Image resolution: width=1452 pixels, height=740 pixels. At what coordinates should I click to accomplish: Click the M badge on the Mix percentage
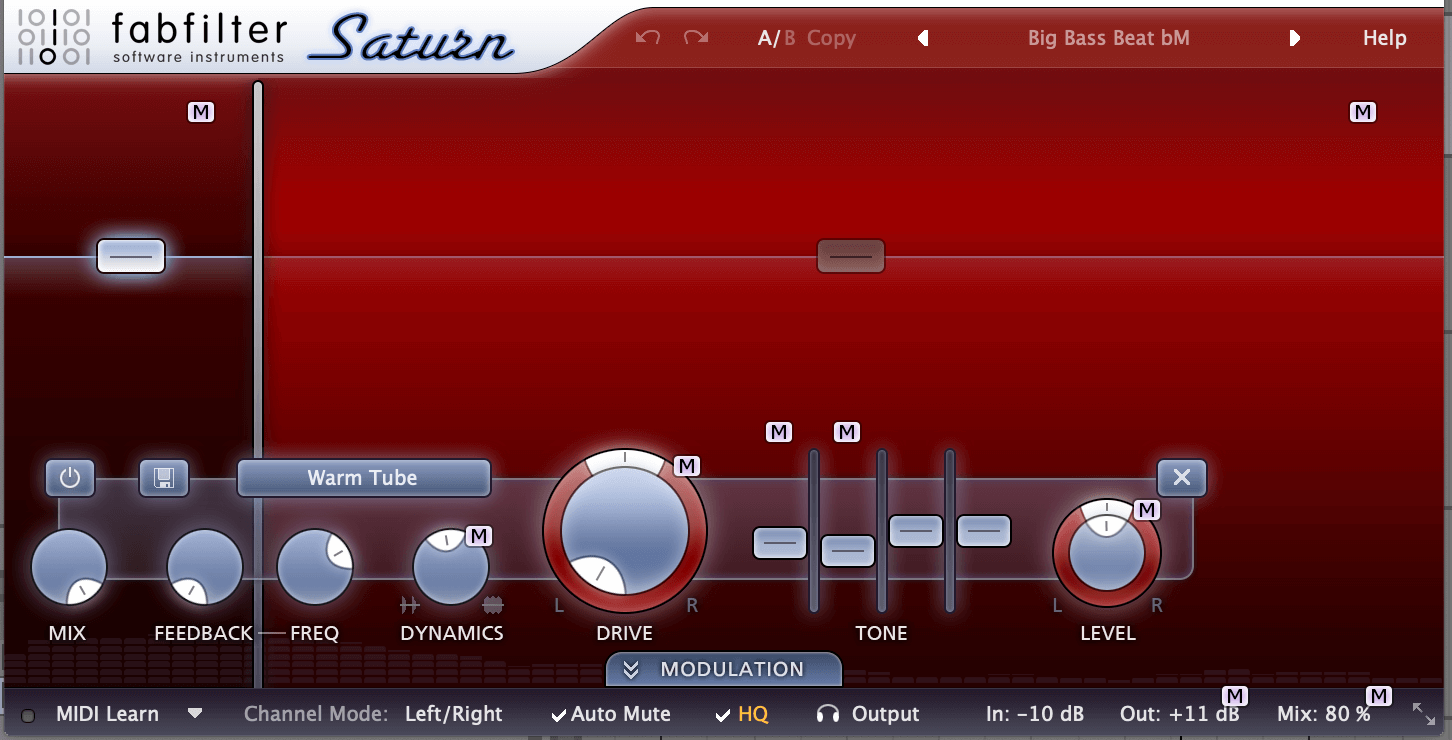click(x=1380, y=696)
